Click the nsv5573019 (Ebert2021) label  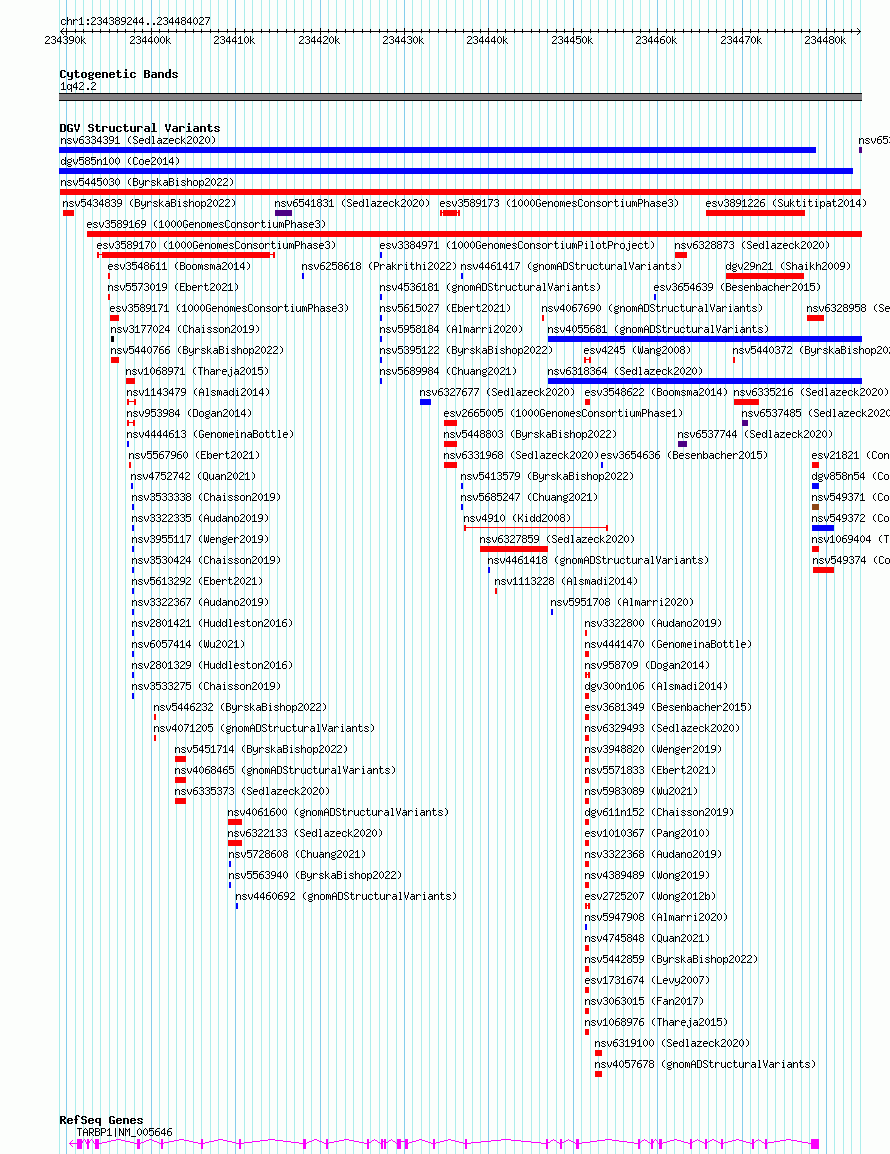[x=174, y=287]
